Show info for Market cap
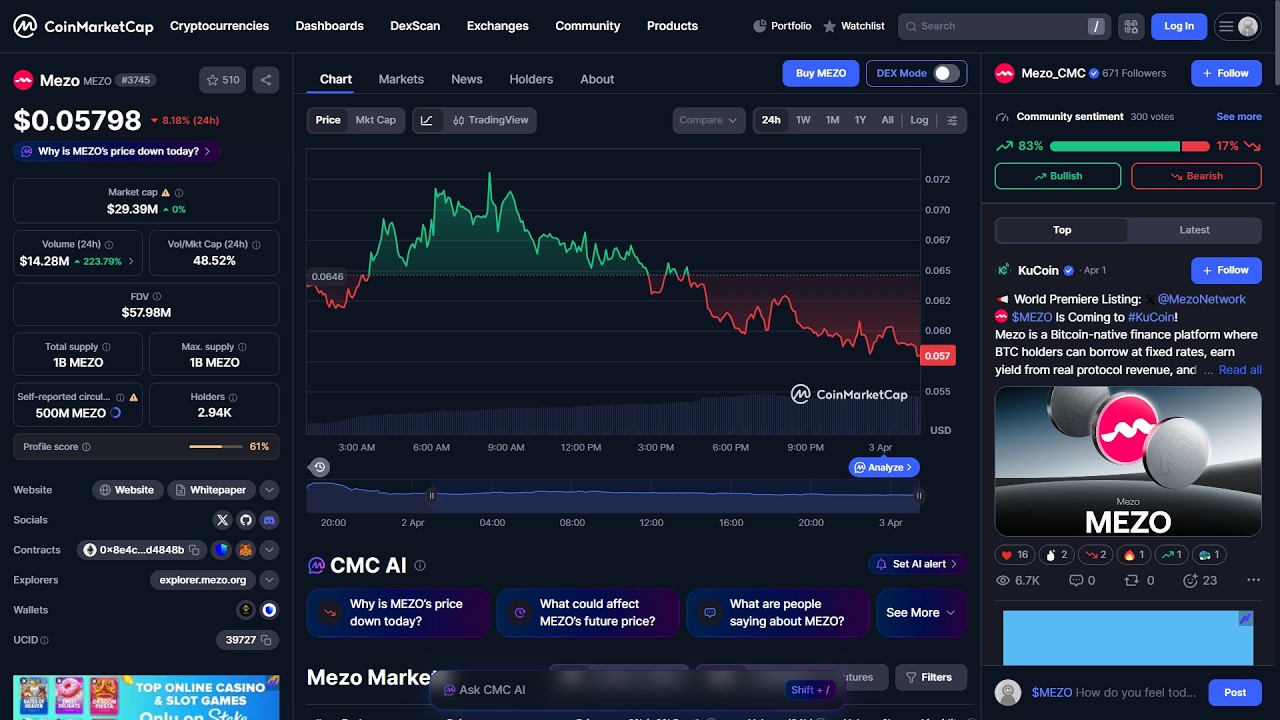1280x720 pixels. (x=179, y=192)
